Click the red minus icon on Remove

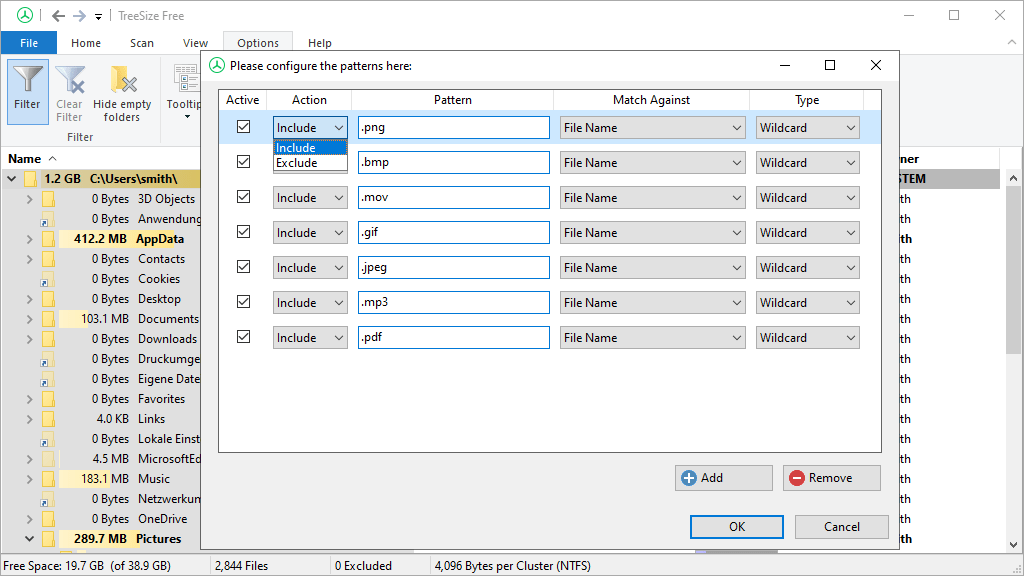pos(797,478)
